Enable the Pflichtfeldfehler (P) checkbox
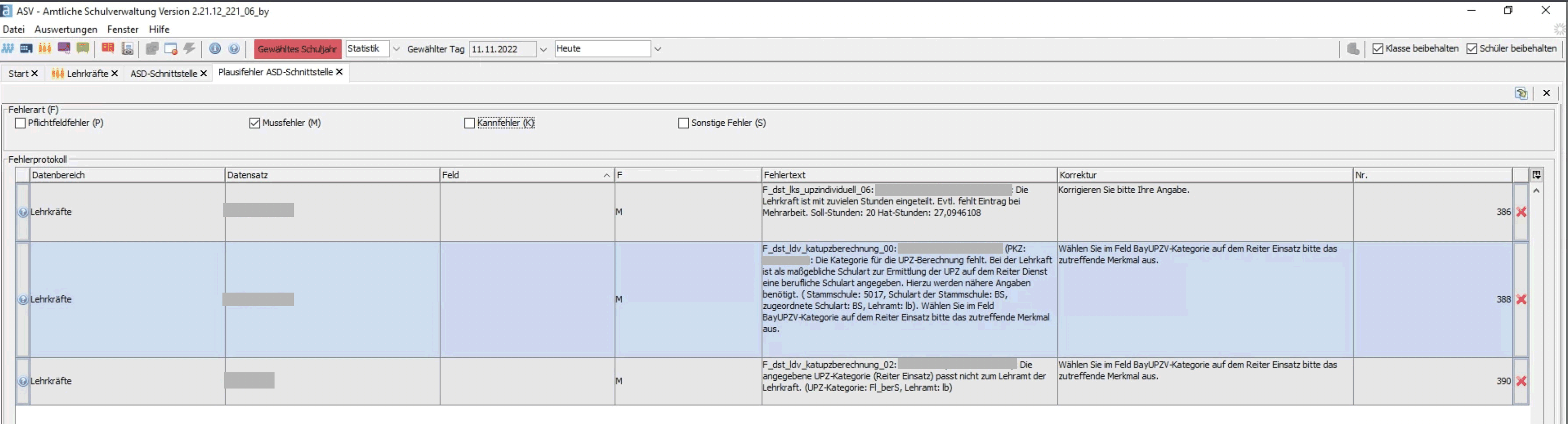 [x=20, y=123]
